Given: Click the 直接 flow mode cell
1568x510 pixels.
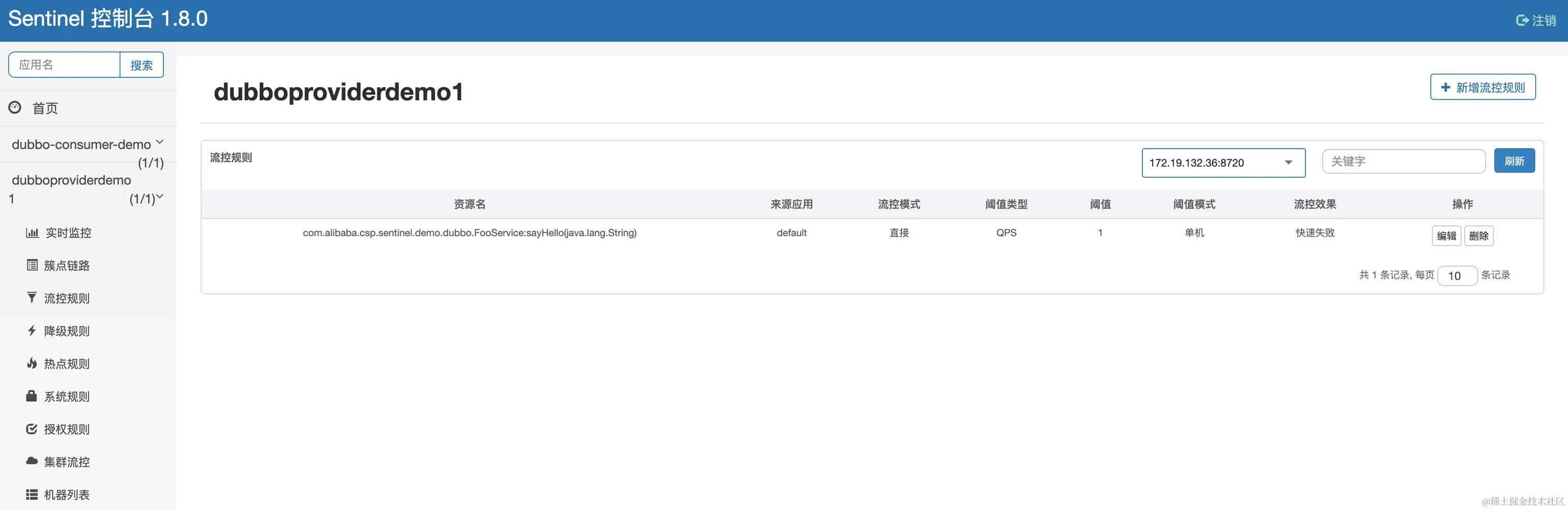Looking at the screenshot, I should [899, 233].
